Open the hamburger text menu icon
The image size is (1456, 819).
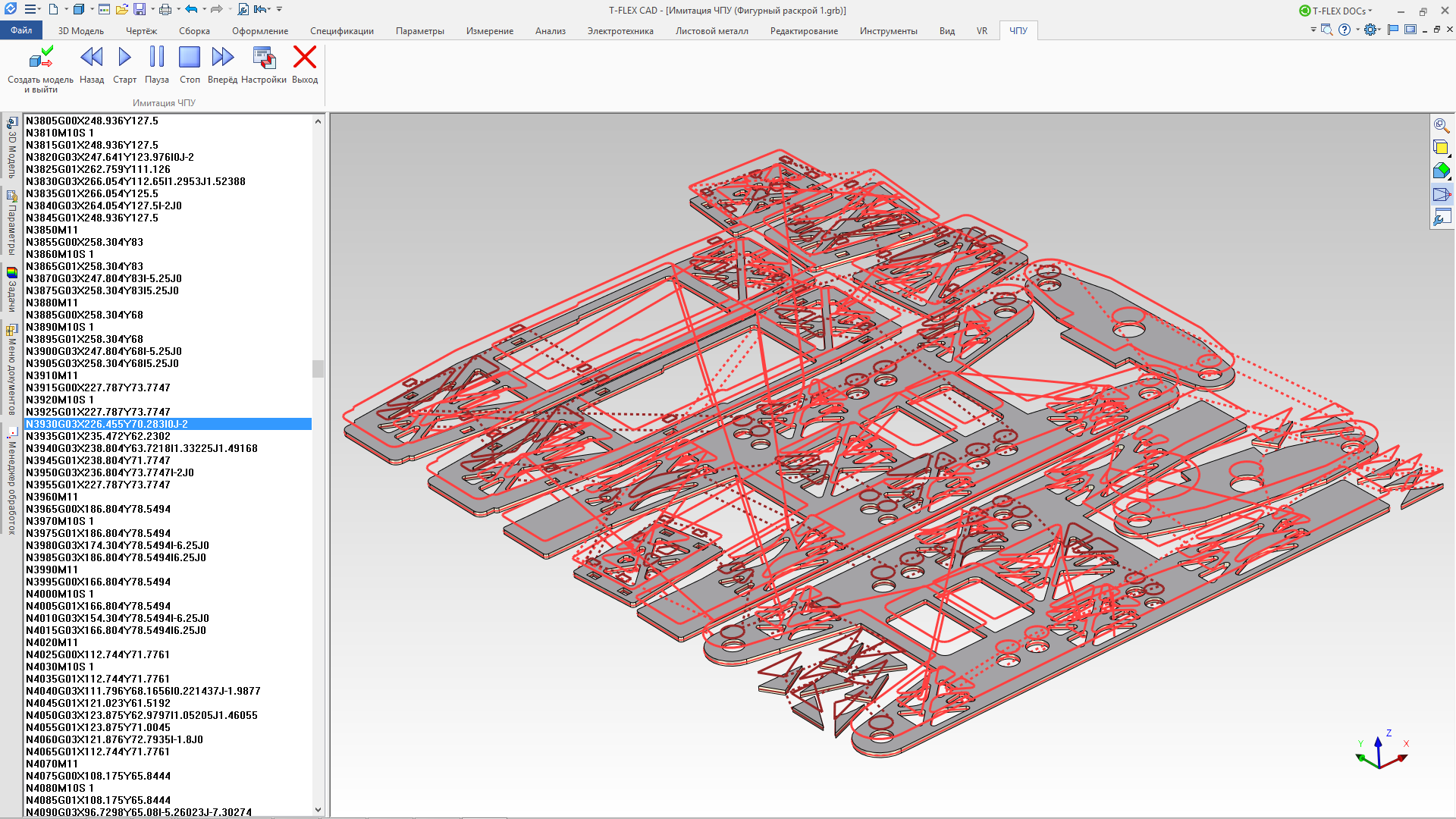(x=30, y=9)
